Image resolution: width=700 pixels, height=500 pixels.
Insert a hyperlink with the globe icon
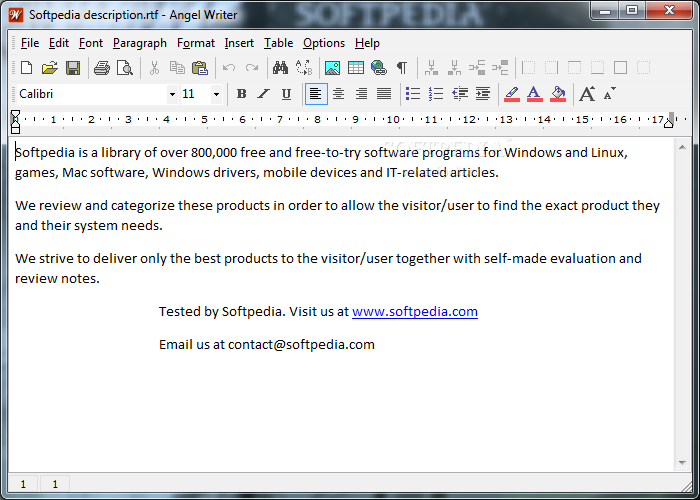click(x=379, y=68)
